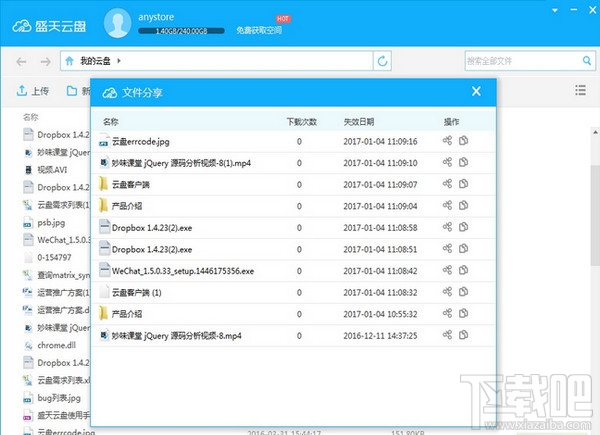600x435 pixels.
Task: Close the 文件分享 dialog
Action: coord(476,91)
